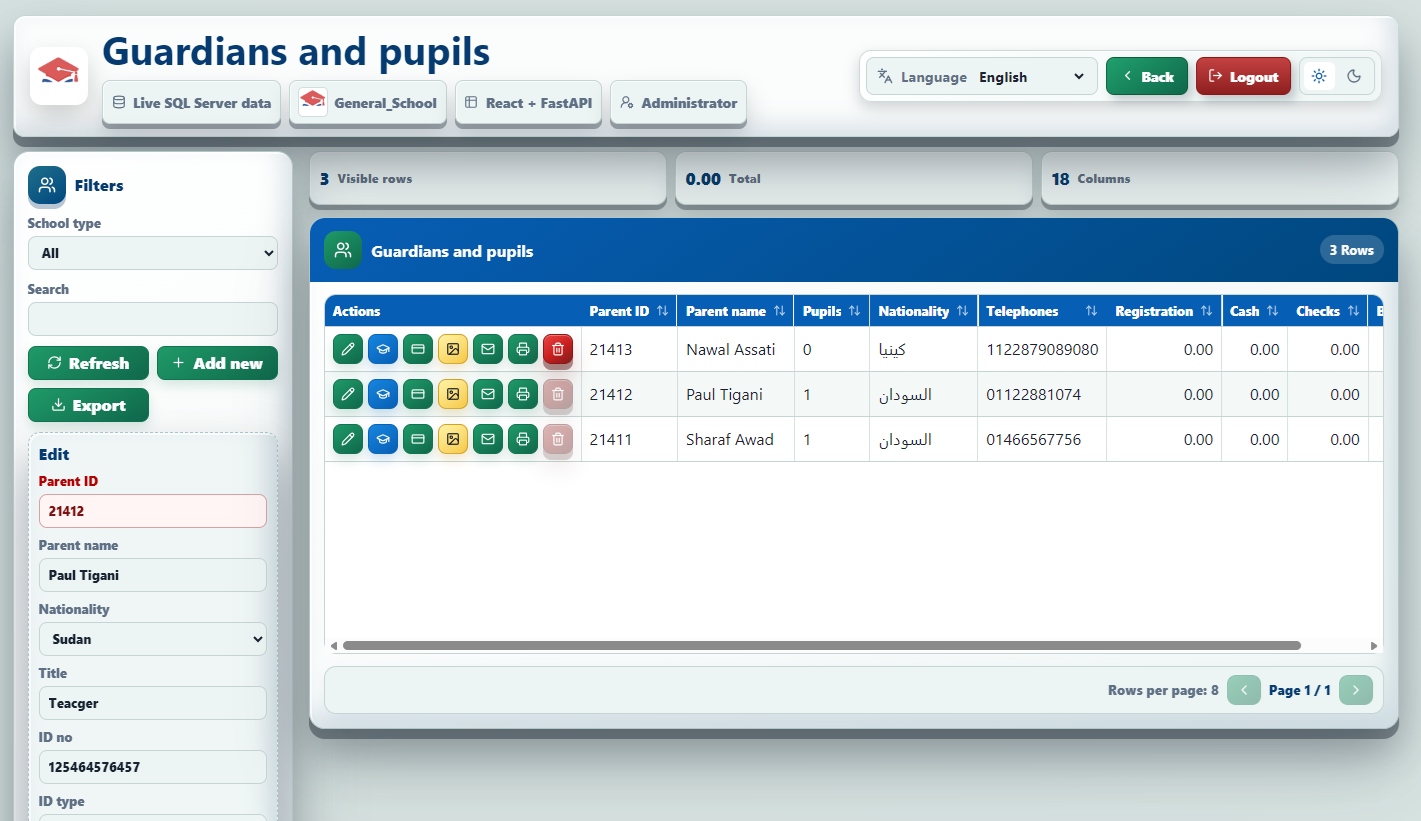Click the payment card icon in Sharaf Awad row
The image size is (1421, 821).
[x=418, y=439]
